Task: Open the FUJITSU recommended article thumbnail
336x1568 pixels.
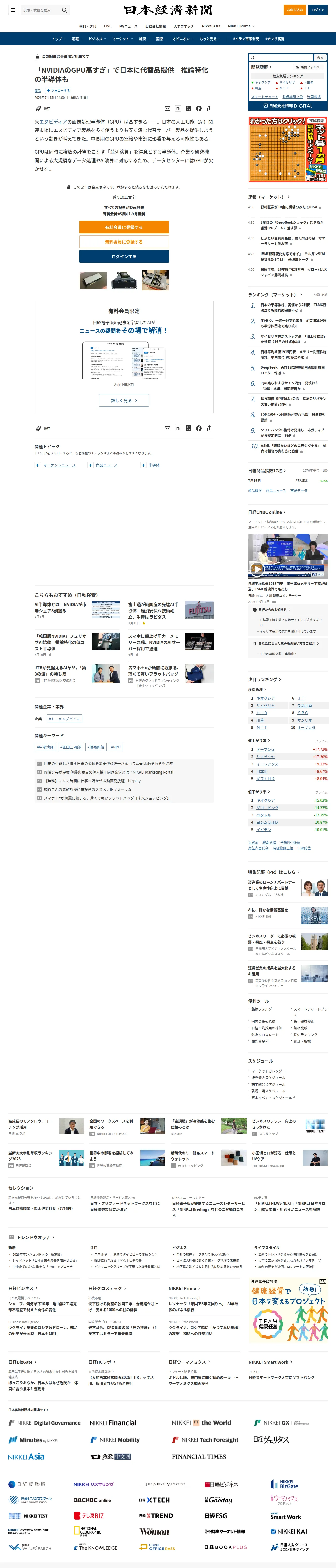Action: 199,609
